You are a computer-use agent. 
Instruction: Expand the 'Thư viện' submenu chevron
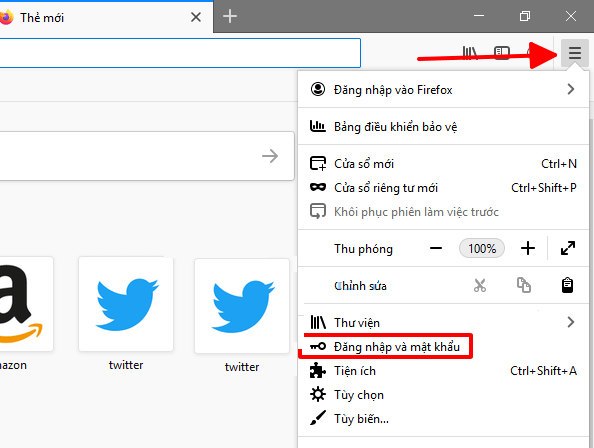[571, 322]
